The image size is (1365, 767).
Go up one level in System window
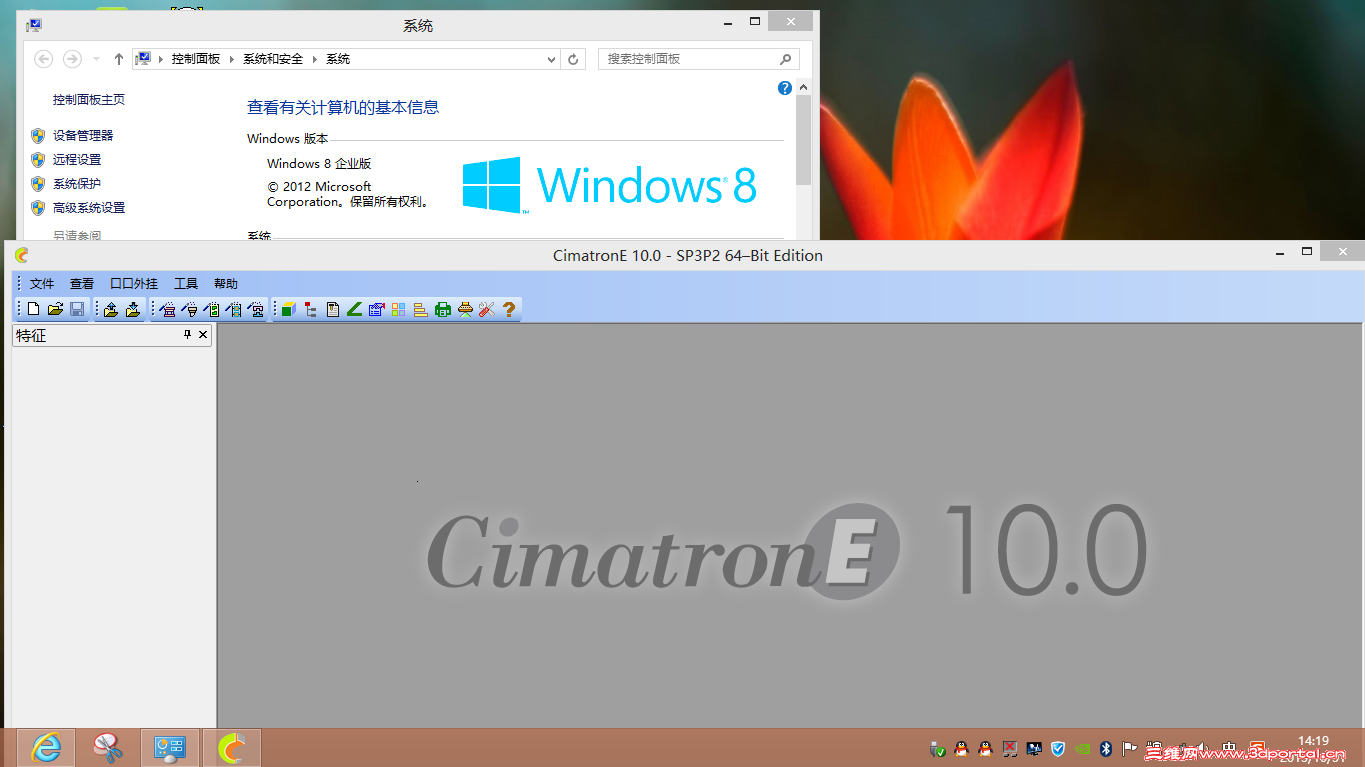point(119,59)
